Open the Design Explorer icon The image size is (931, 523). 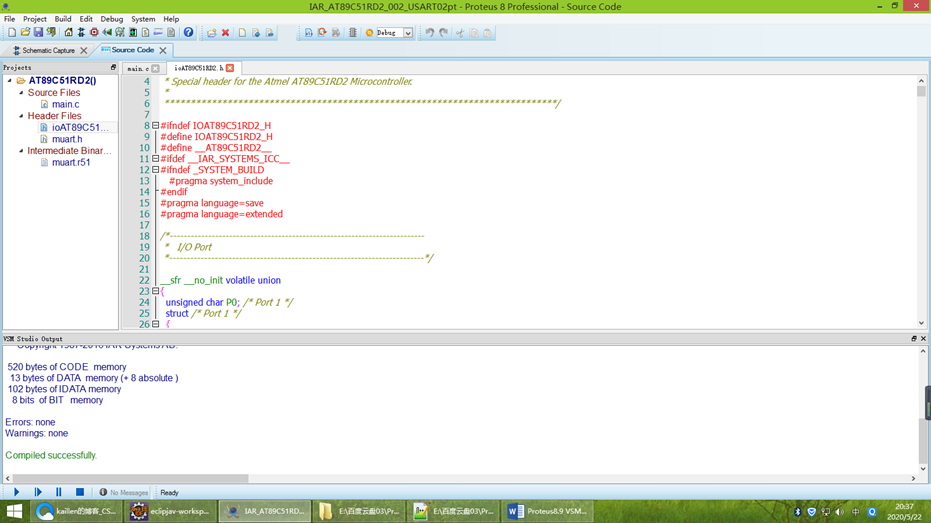(x=133, y=33)
